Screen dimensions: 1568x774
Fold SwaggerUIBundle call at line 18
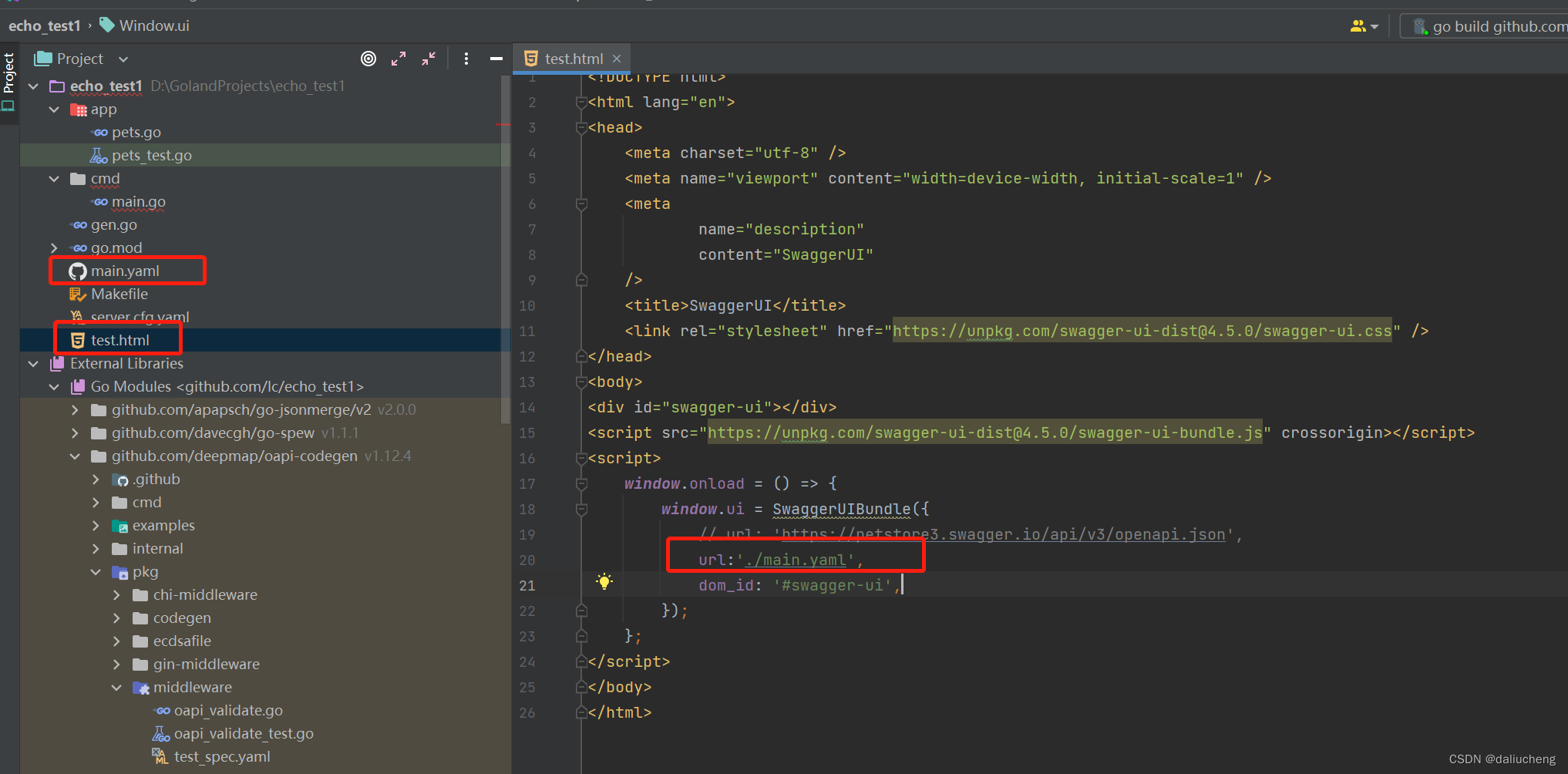click(582, 510)
